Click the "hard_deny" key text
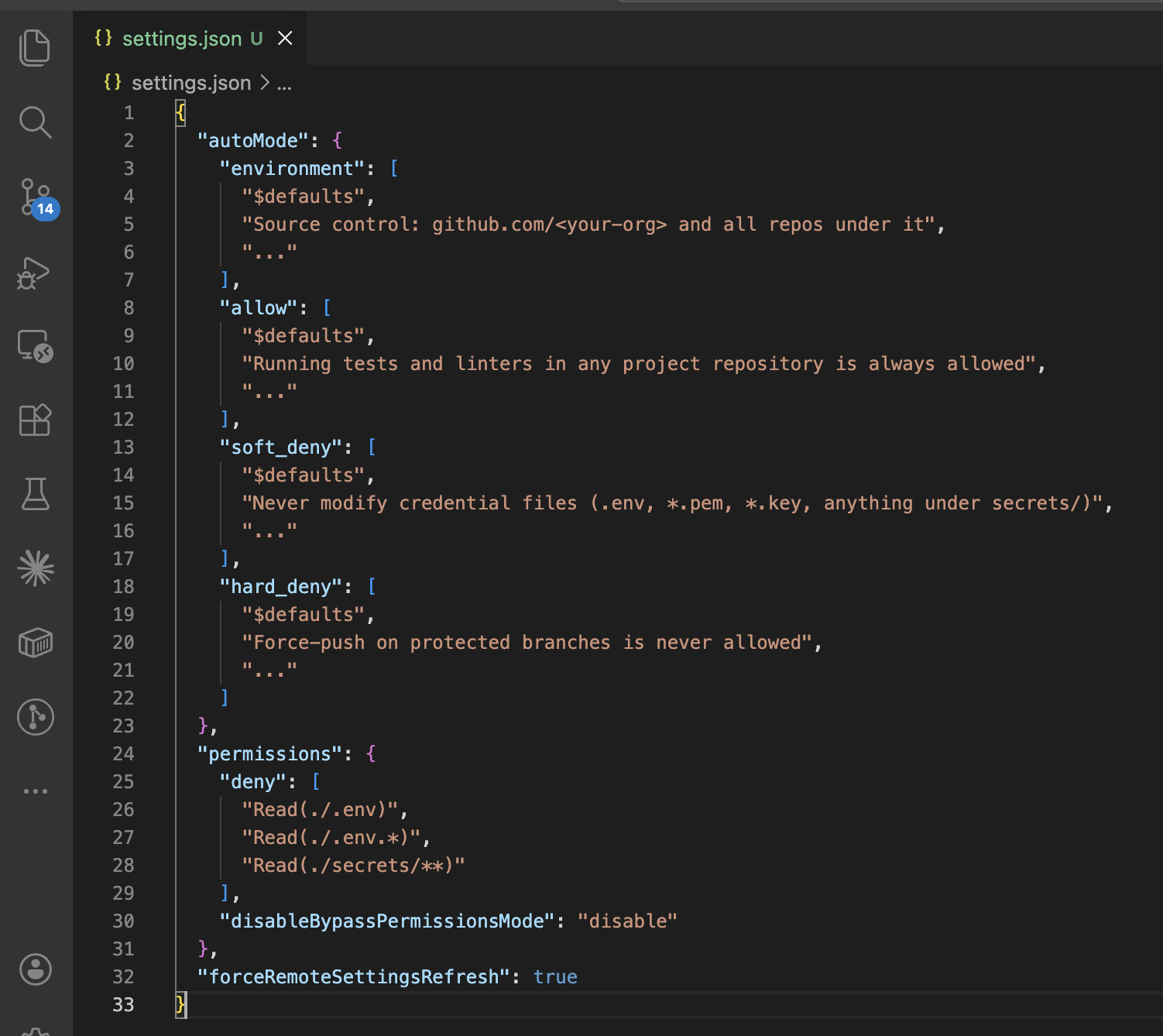The width and height of the screenshot is (1163, 1036). (x=281, y=587)
